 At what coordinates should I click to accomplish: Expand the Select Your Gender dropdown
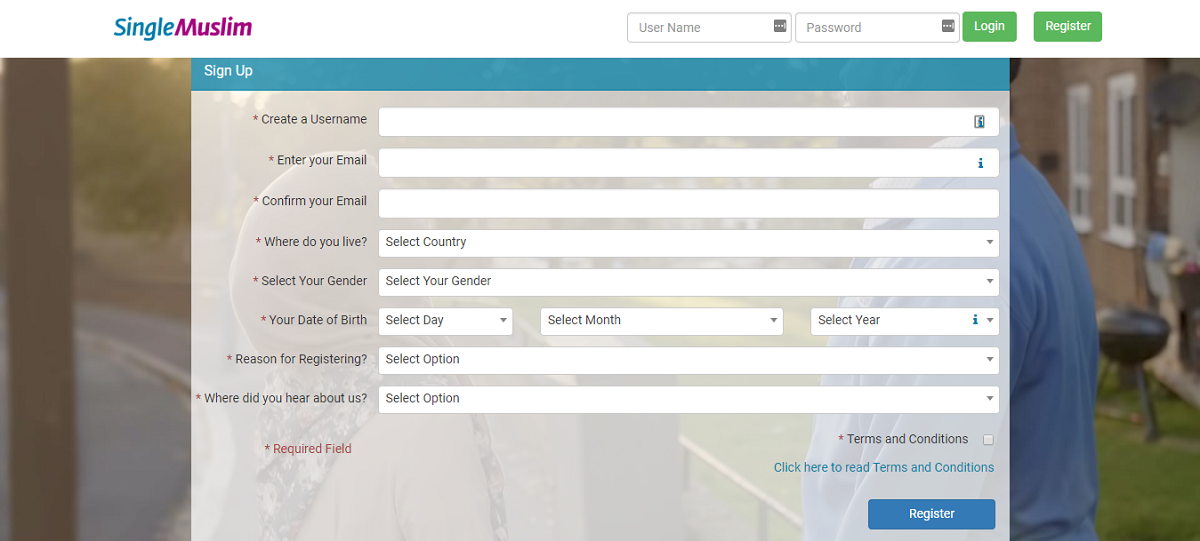tap(688, 281)
